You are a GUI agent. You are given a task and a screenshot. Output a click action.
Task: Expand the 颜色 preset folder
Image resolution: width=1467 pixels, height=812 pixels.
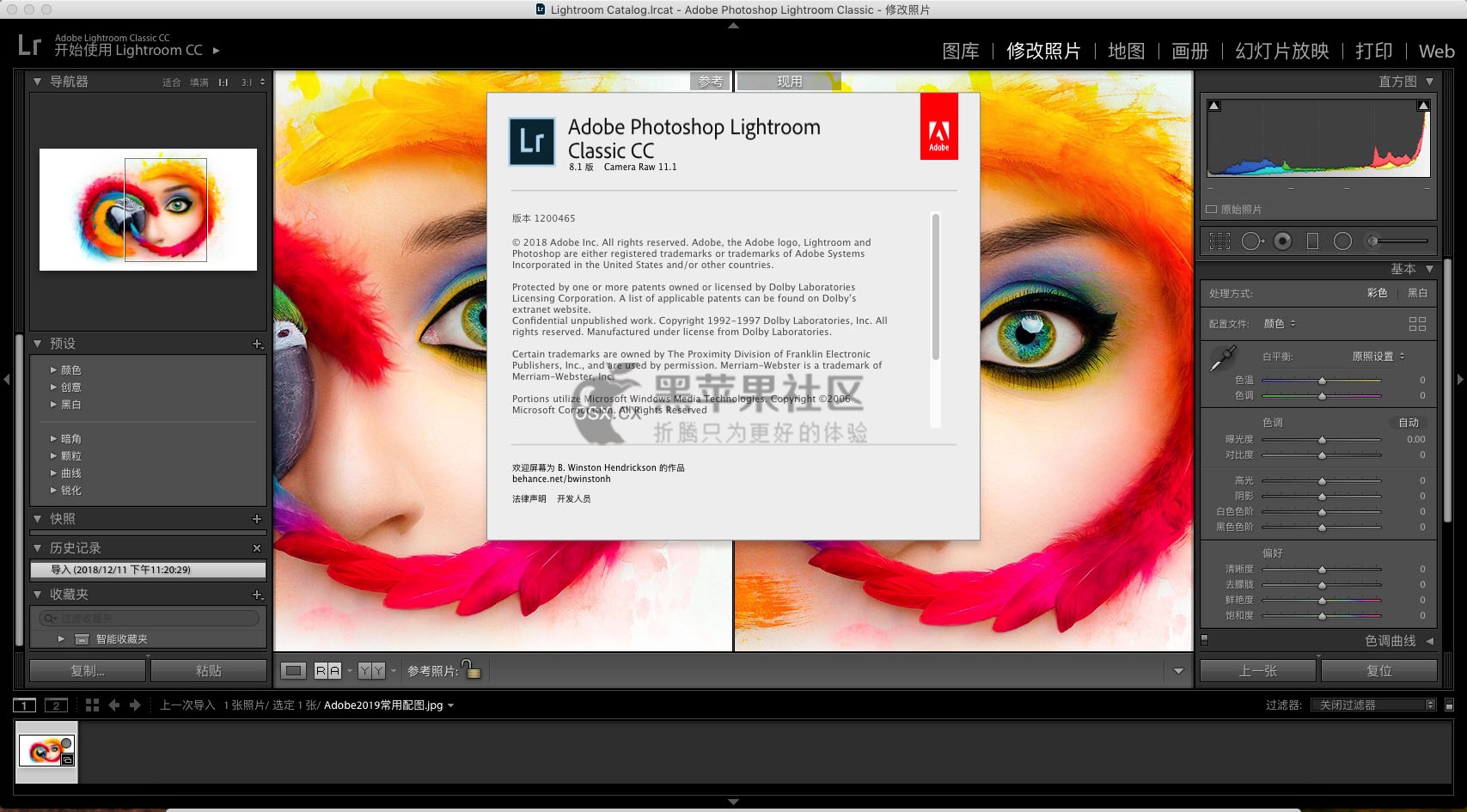pos(53,370)
